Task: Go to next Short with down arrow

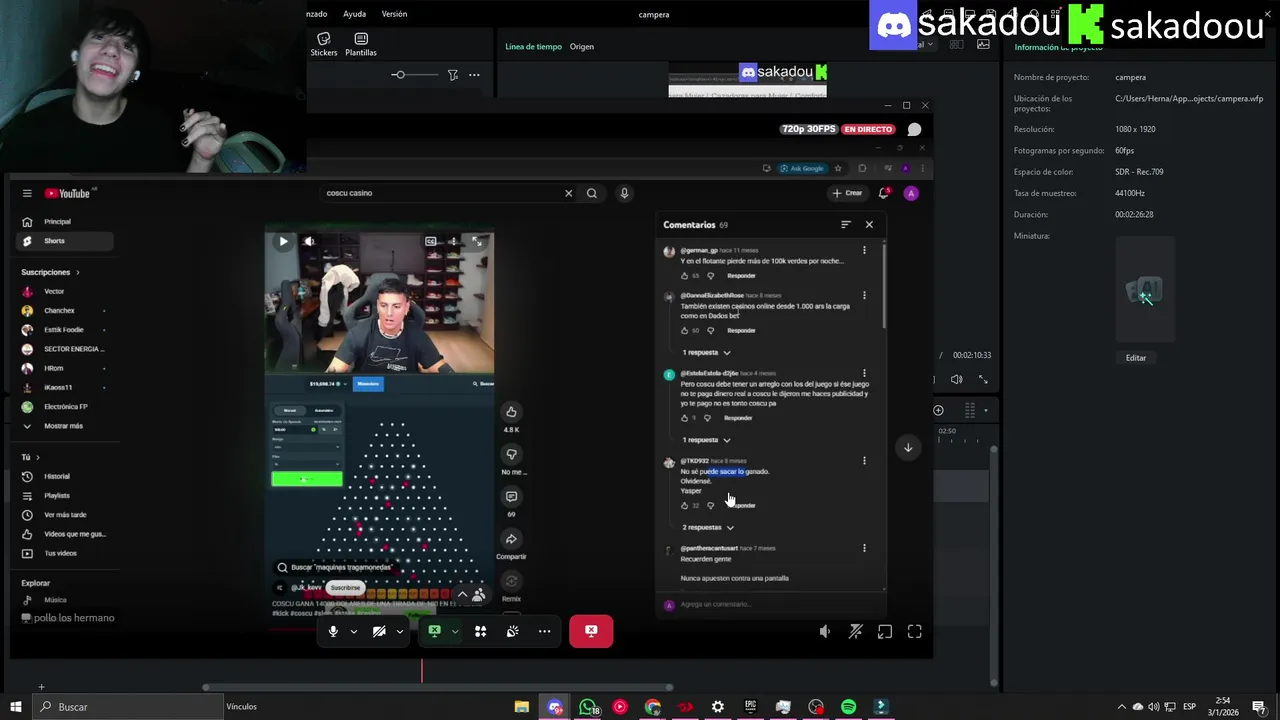Action: pyautogui.click(x=908, y=447)
